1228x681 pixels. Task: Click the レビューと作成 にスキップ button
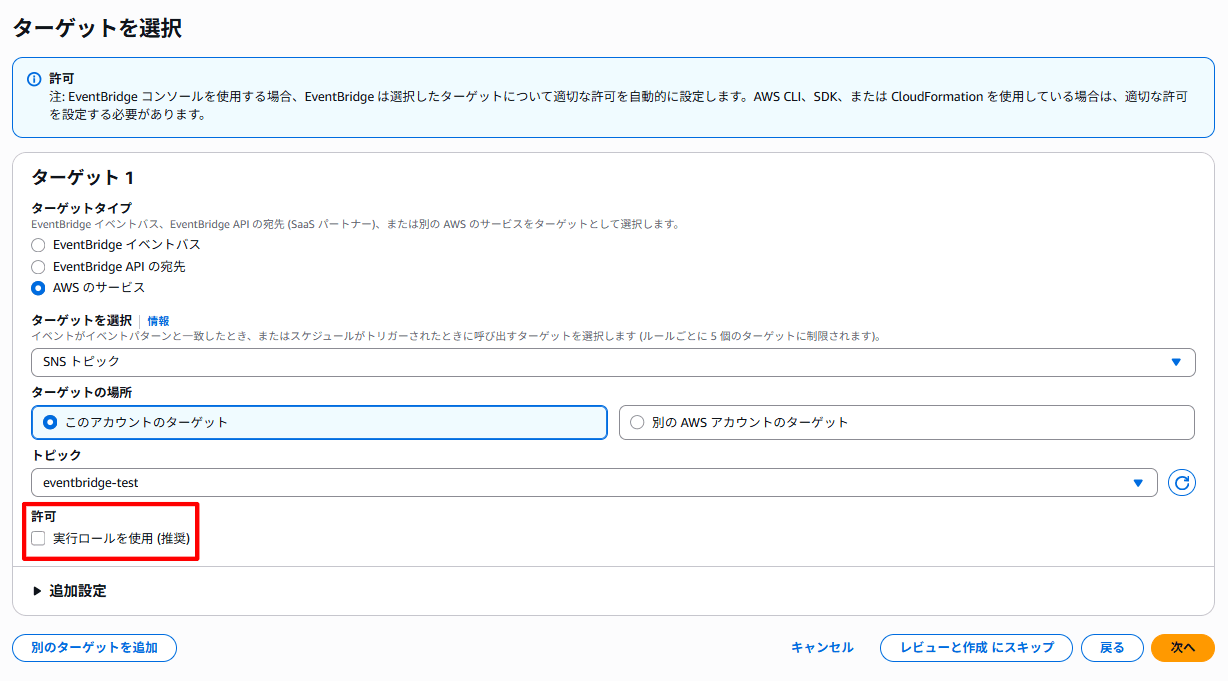(x=975, y=647)
